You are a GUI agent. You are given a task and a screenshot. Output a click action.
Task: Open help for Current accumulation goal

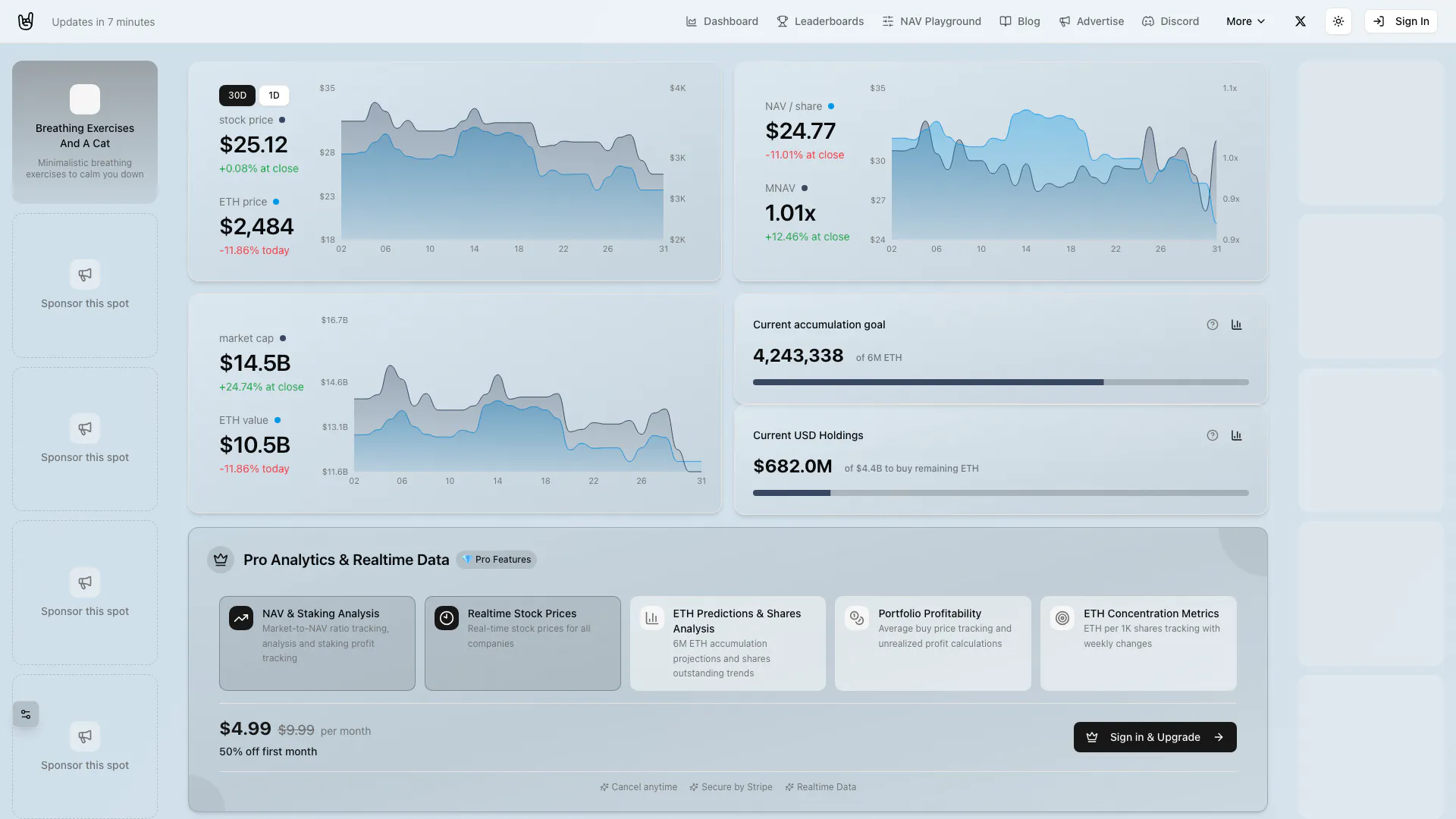pos(1212,325)
